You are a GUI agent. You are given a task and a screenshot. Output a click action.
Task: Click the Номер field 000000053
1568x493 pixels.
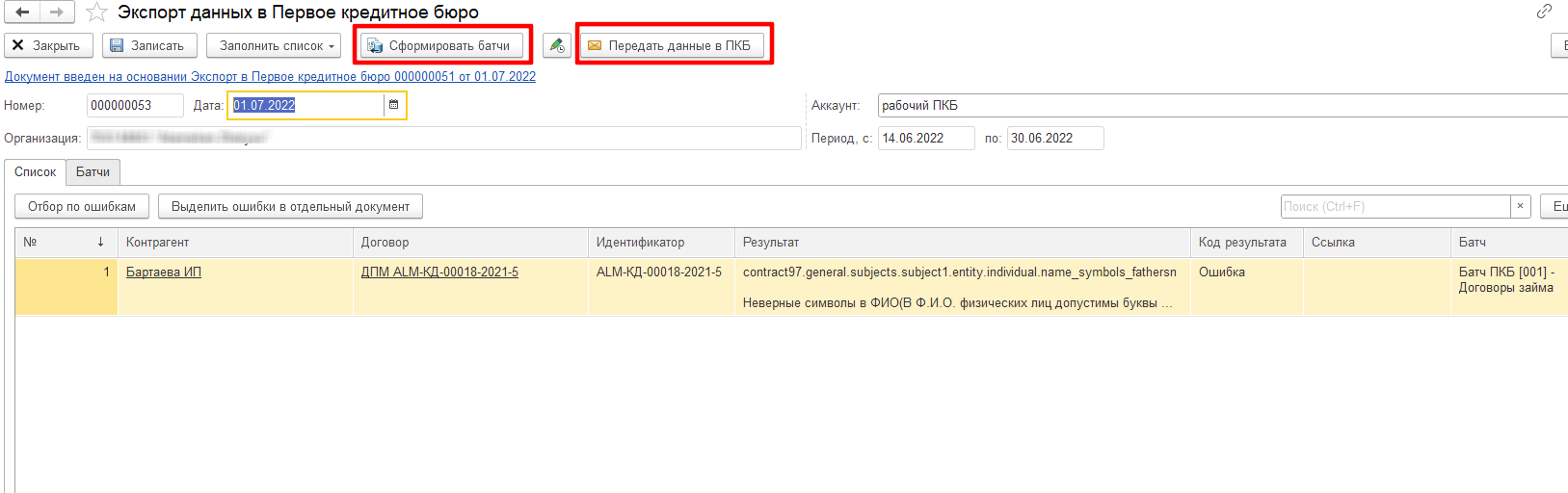(x=135, y=106)
